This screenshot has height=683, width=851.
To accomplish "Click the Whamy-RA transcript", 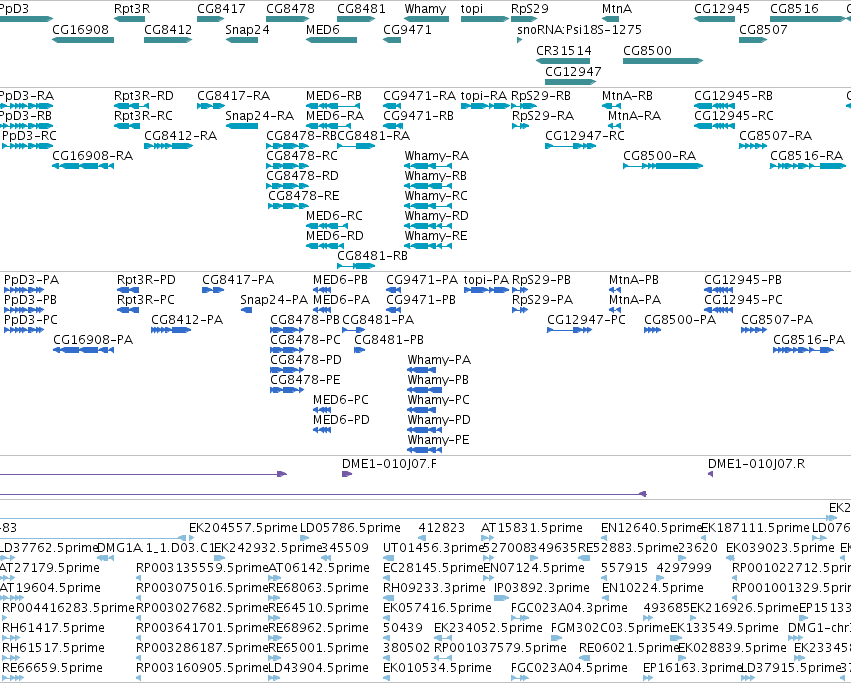I will click(428, 166).
